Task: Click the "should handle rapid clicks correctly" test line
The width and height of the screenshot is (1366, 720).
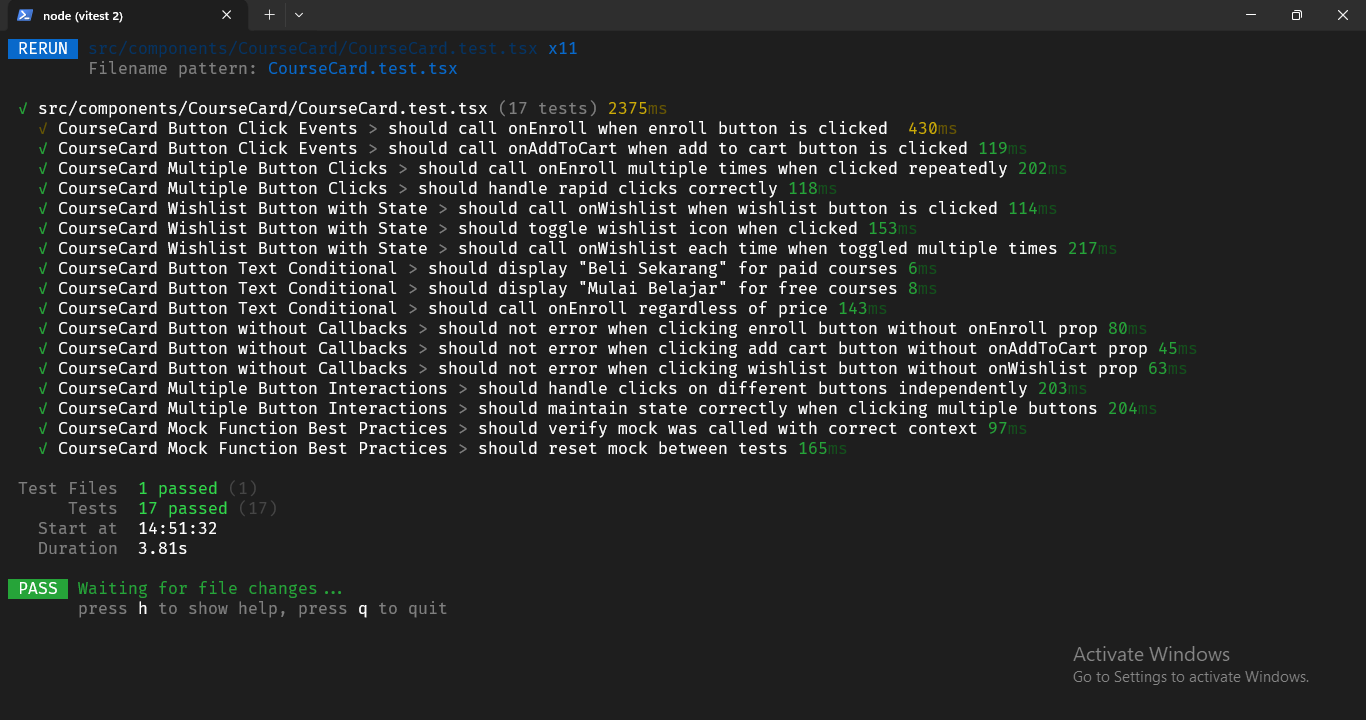Action: point(597,189)
